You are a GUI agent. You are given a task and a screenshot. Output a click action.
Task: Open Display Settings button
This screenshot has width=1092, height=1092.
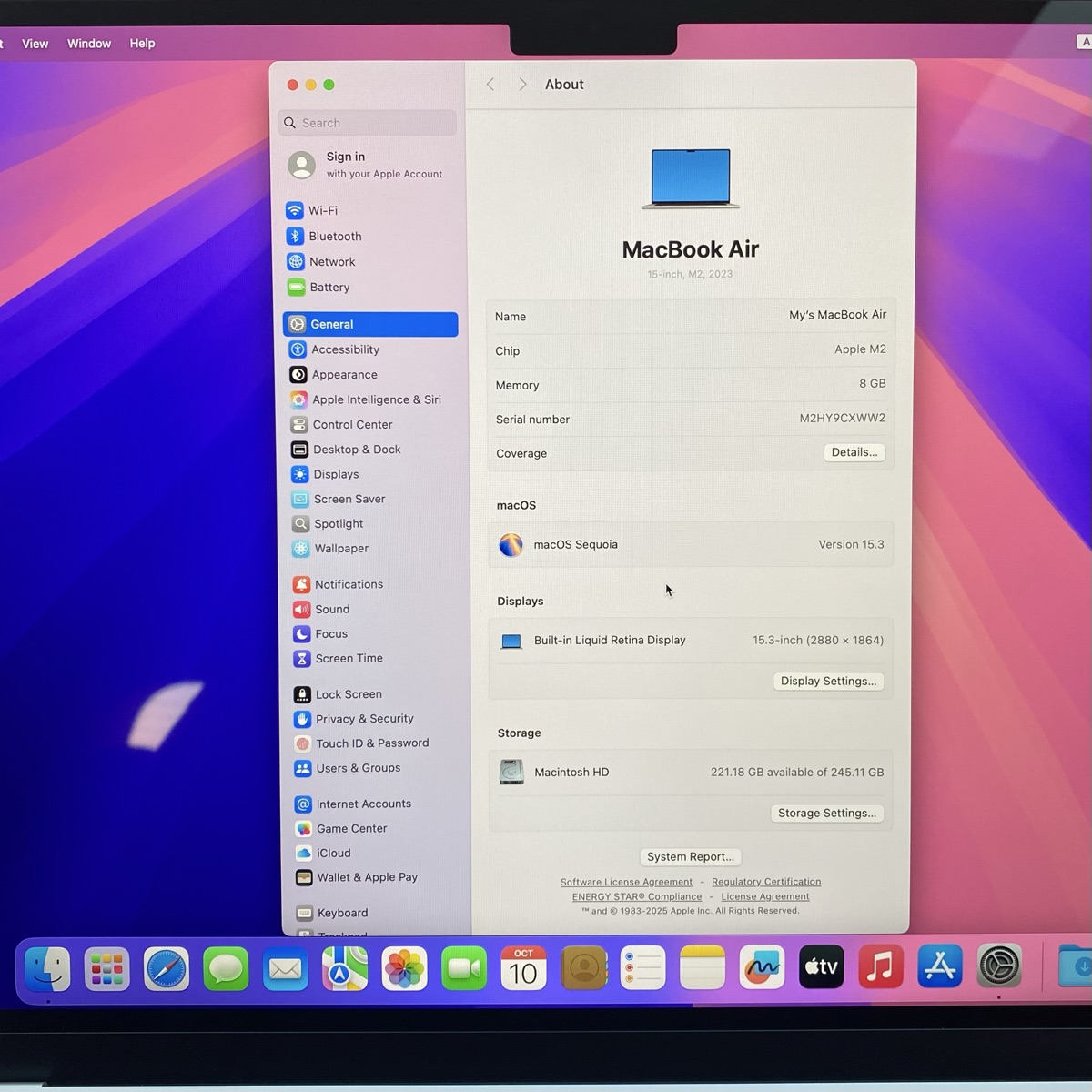point(828,681)
